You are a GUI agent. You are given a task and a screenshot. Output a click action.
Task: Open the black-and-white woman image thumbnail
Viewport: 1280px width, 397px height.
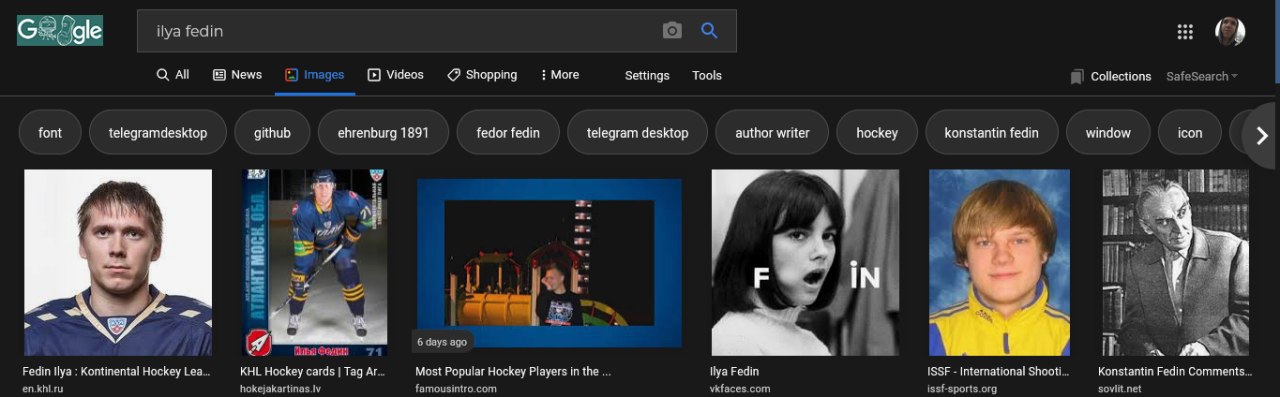[x=805, y=262]
